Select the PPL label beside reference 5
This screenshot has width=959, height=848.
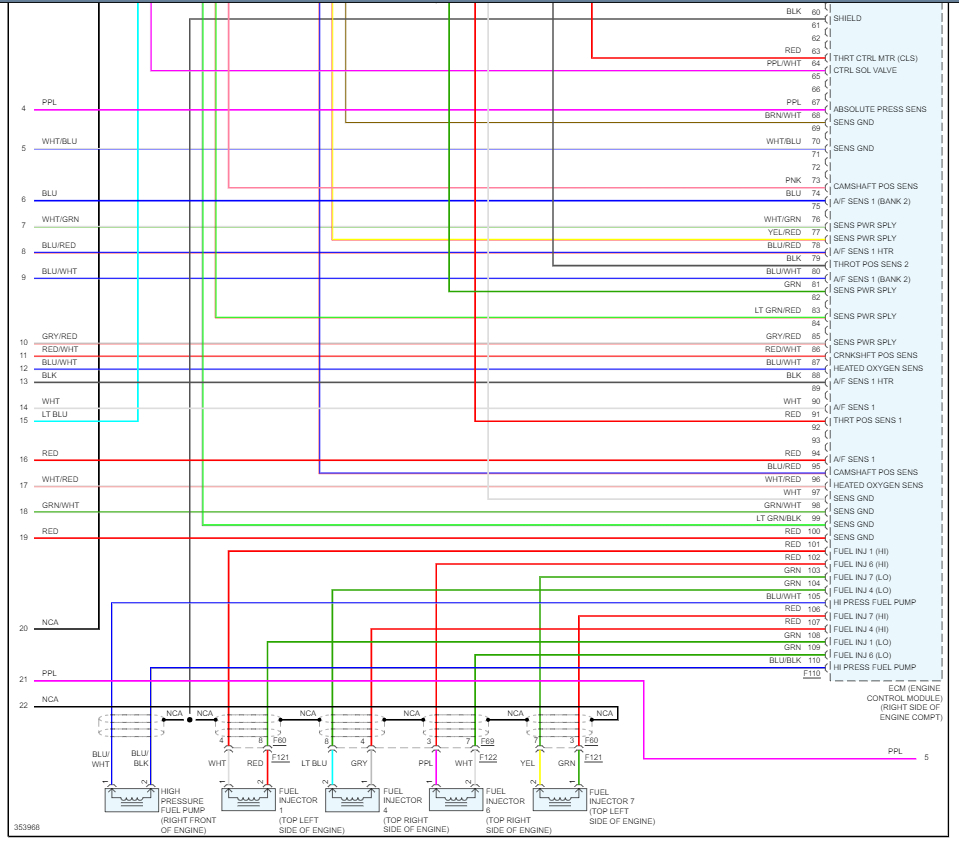coord(895,751)
